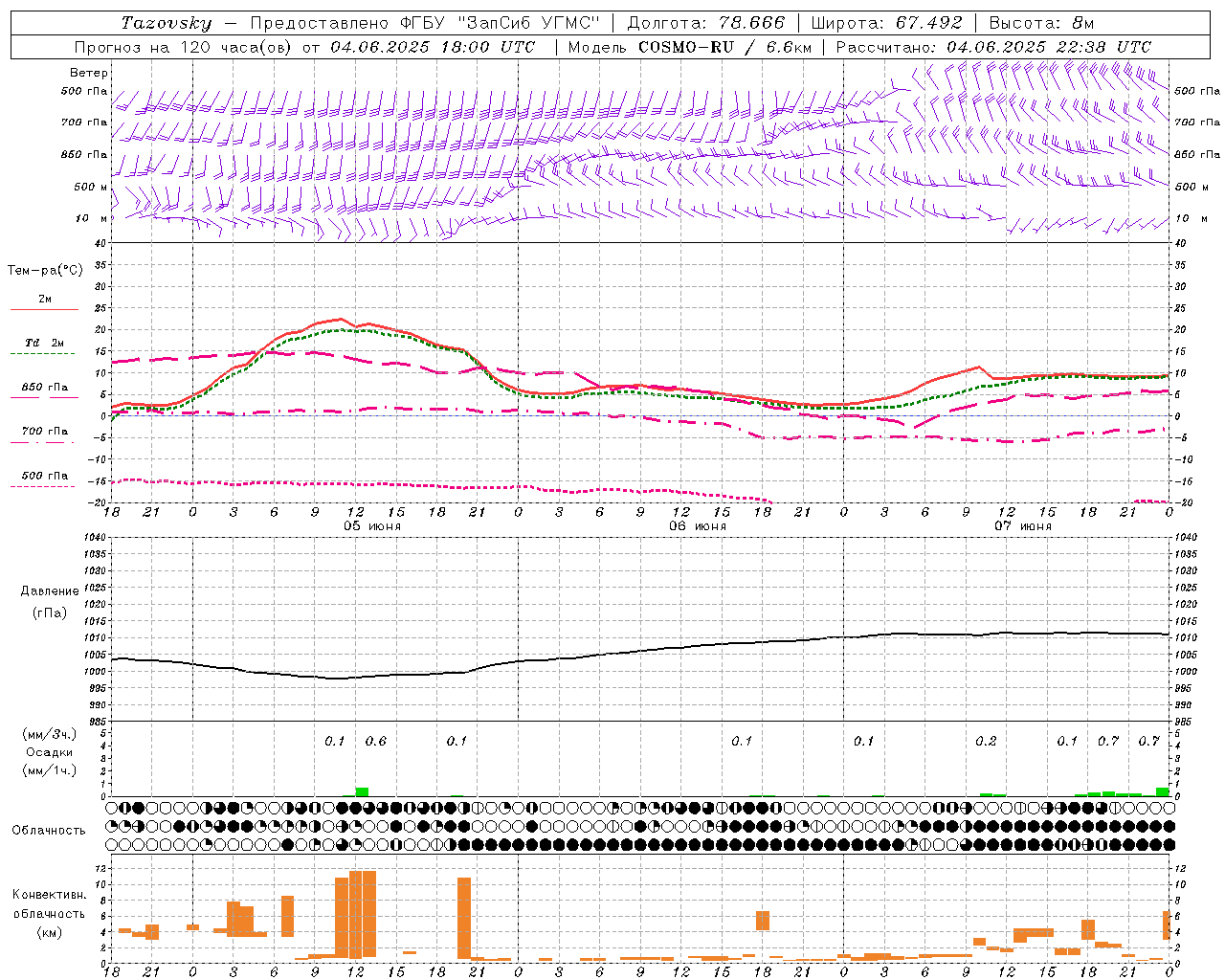Image resolution: width=1225 pixels, height=980 pixels.
Task: Select the 'Рассчитано: 04.06.2025 22:38 UTC' timestamp
Action: (993, 47)
